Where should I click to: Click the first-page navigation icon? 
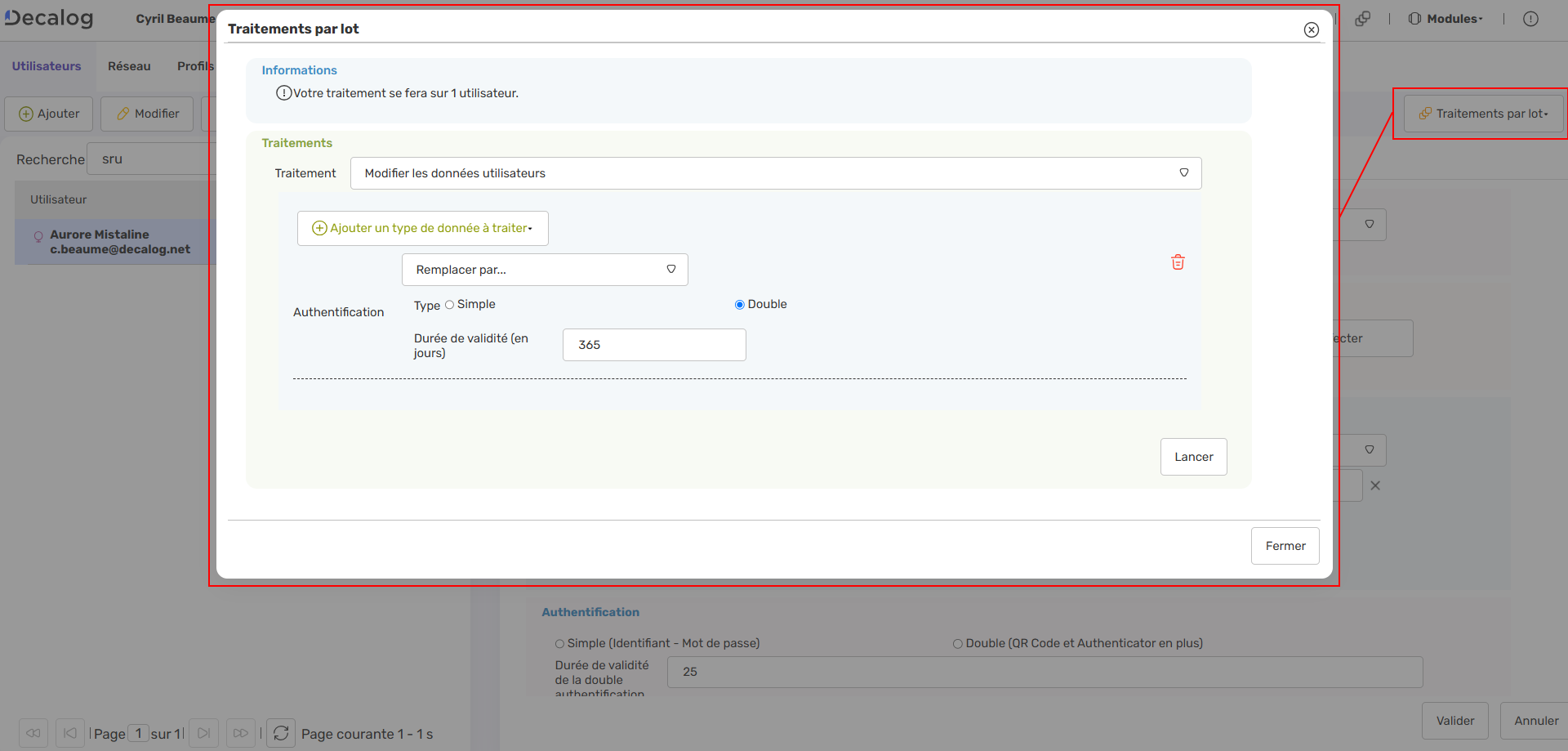[x=69, y=732]
